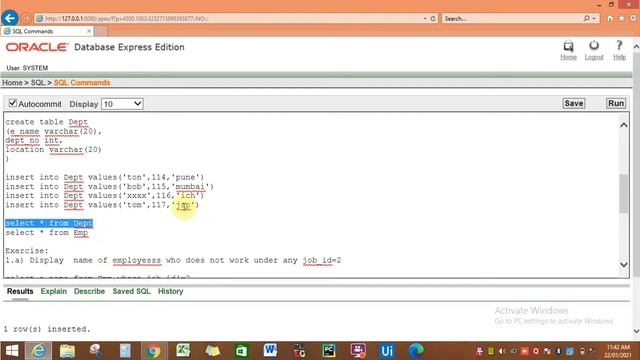Select the SQL Commands browser tab

point(47,31)
